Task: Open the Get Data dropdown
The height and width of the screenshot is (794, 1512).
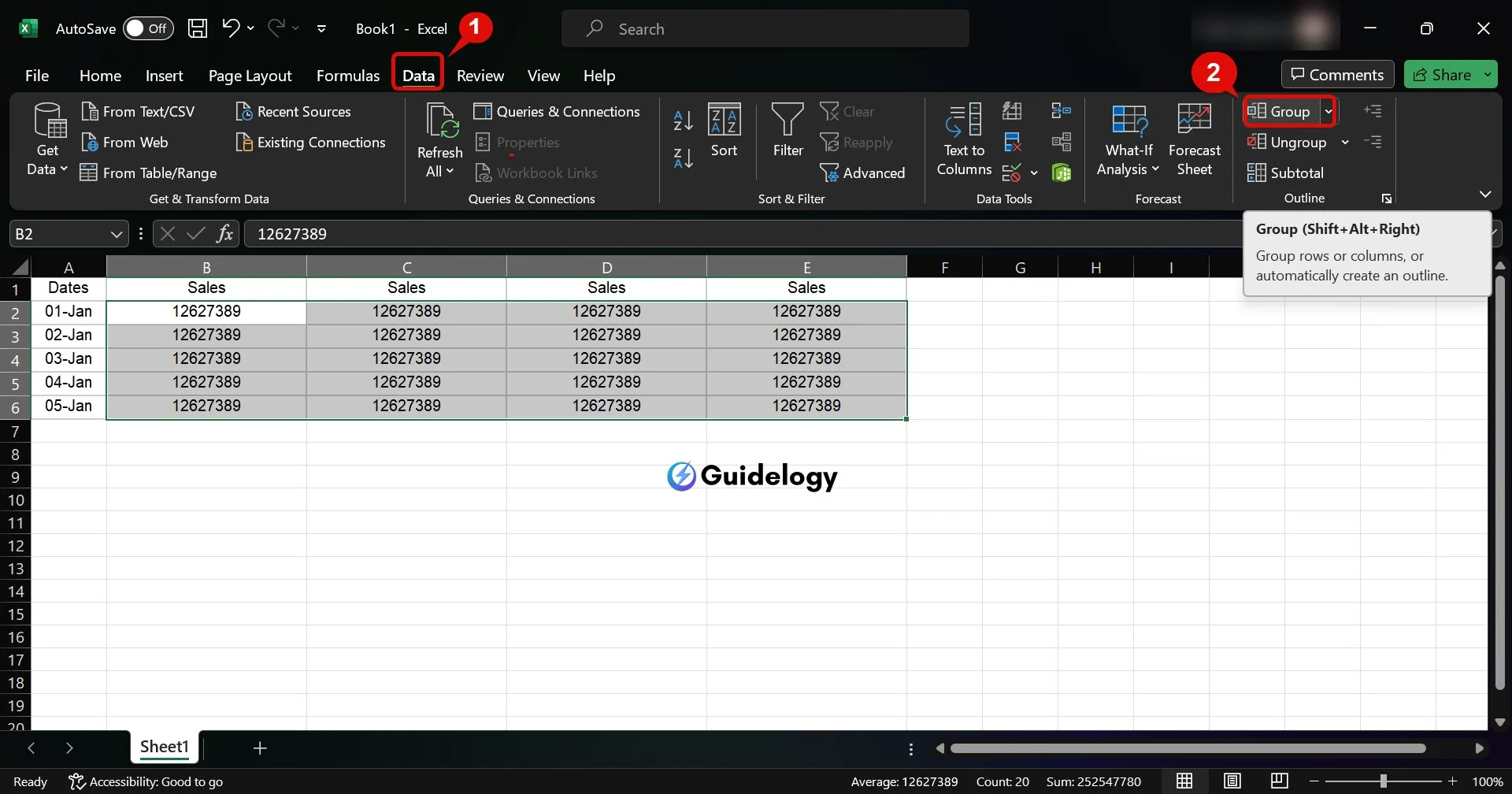Action: coord(48,140)
